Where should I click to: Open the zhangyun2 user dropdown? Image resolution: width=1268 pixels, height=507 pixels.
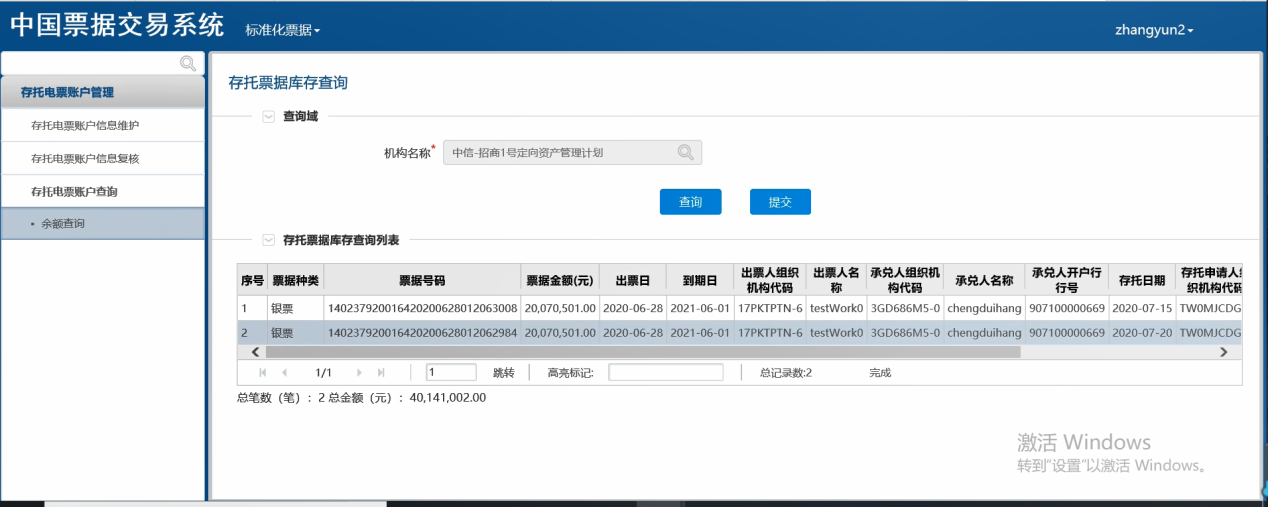[x=1154, y=30]
